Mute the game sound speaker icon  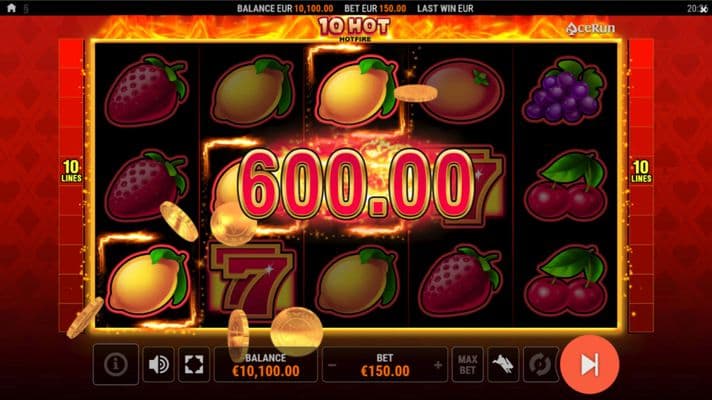(158, 365)
